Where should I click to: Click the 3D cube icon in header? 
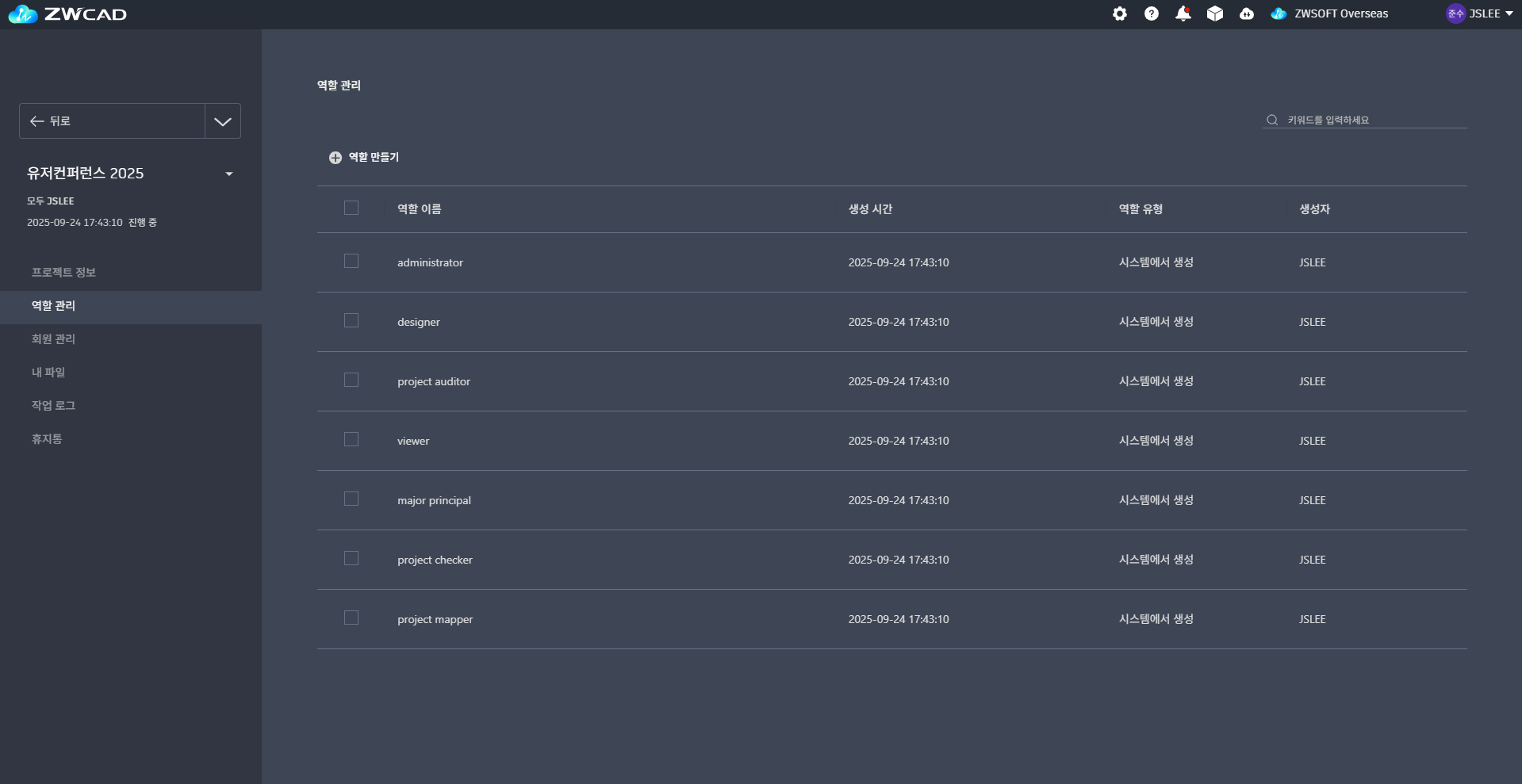click(x=1214, y=13)
